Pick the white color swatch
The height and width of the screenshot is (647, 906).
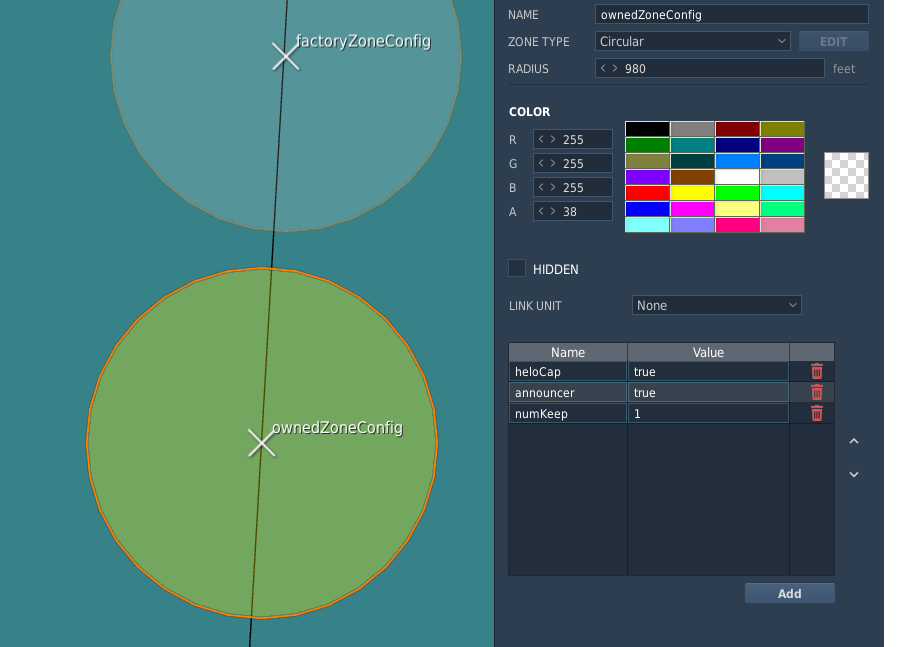737,177
